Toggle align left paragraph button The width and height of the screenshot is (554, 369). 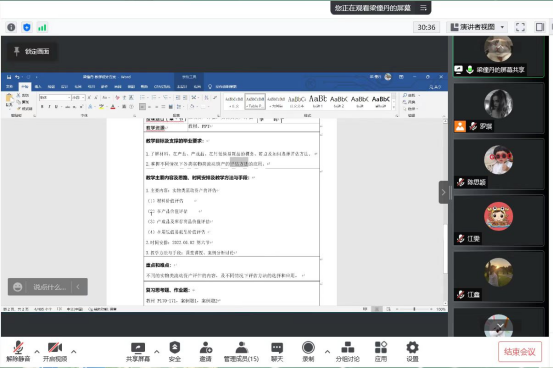pos(142,106)
